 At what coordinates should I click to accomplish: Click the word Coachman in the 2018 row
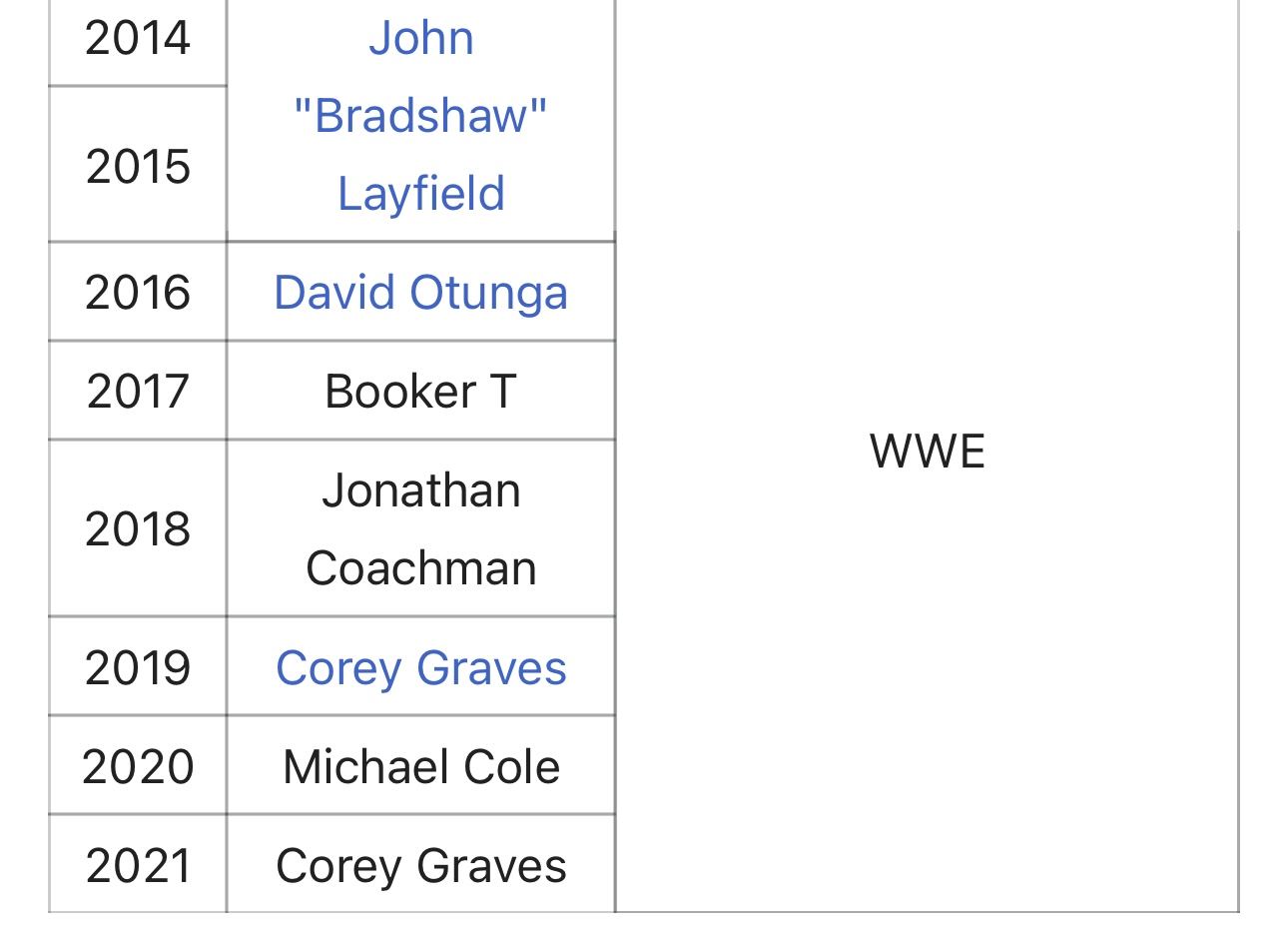tap(420, 568)
